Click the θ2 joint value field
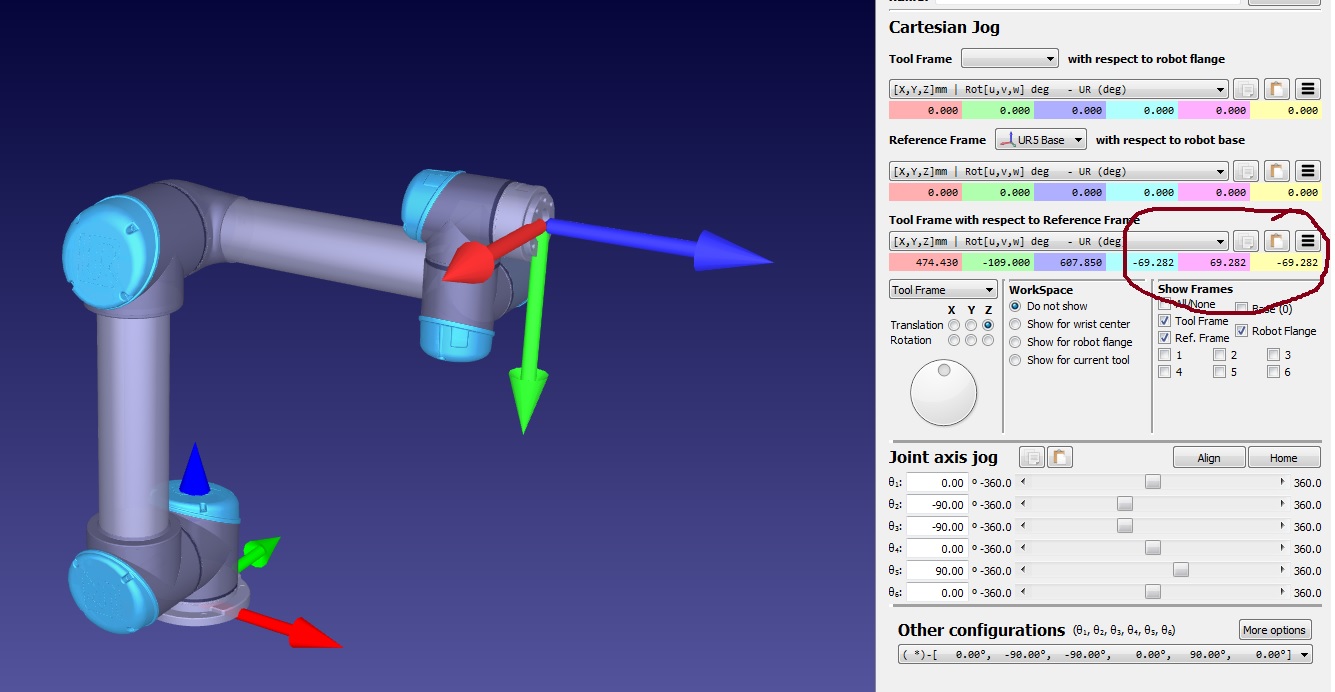The image size is (1335, 692). click(x=938, y=505)
